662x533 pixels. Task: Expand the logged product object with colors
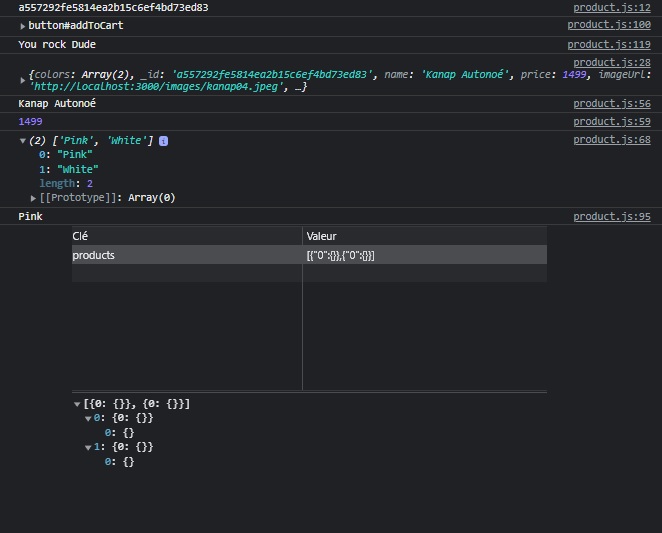click(x=22, y=80)
